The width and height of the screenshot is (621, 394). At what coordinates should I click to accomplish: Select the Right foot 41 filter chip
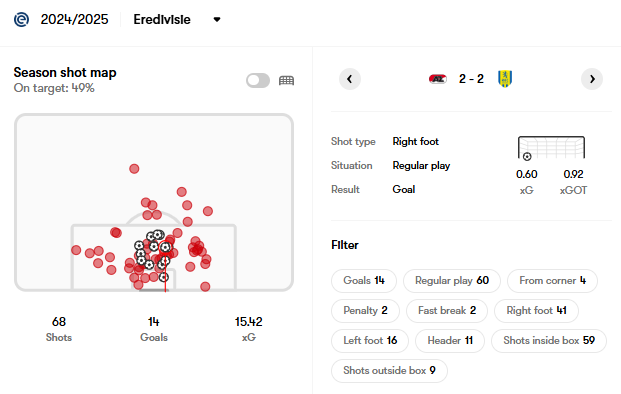[x=536, y=311]
